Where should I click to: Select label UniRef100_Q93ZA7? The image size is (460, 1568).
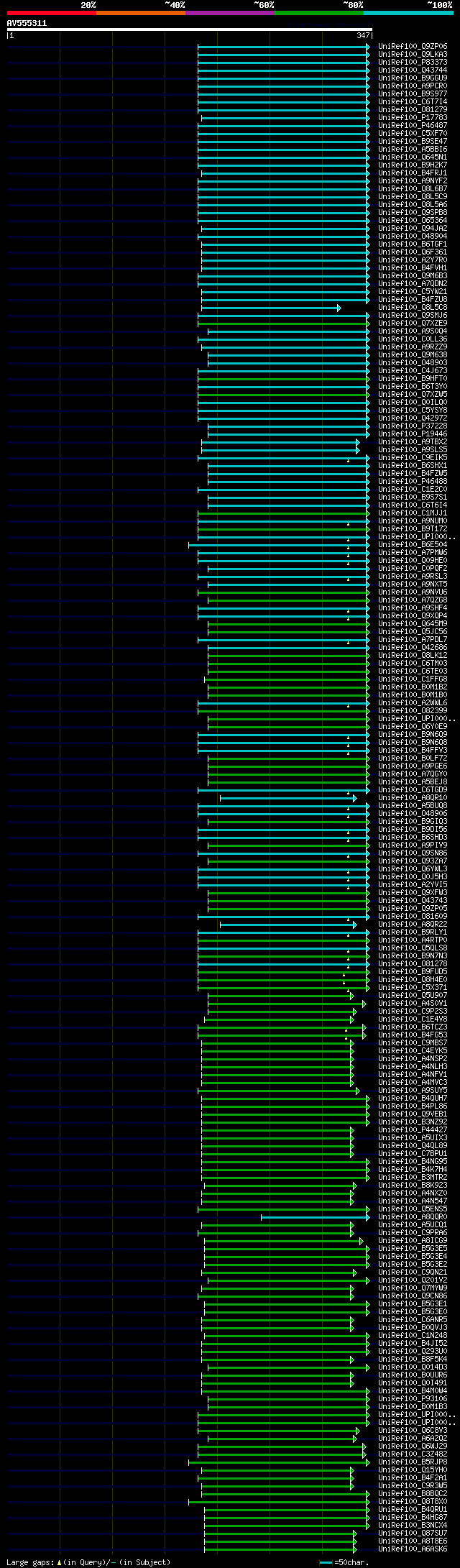[x=413, y=861]
